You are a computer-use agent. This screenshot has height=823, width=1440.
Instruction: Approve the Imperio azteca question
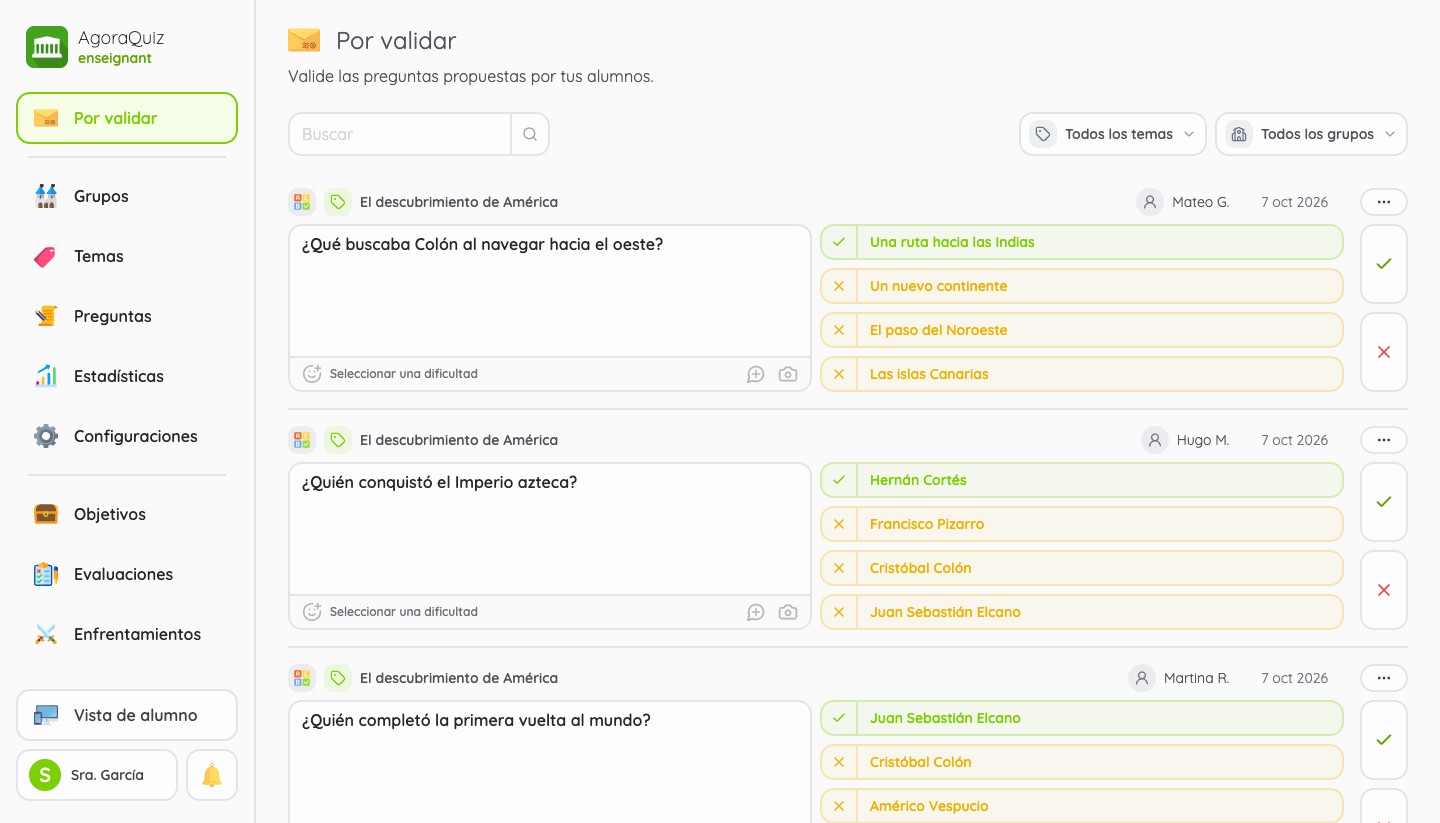pos(1384,502)
